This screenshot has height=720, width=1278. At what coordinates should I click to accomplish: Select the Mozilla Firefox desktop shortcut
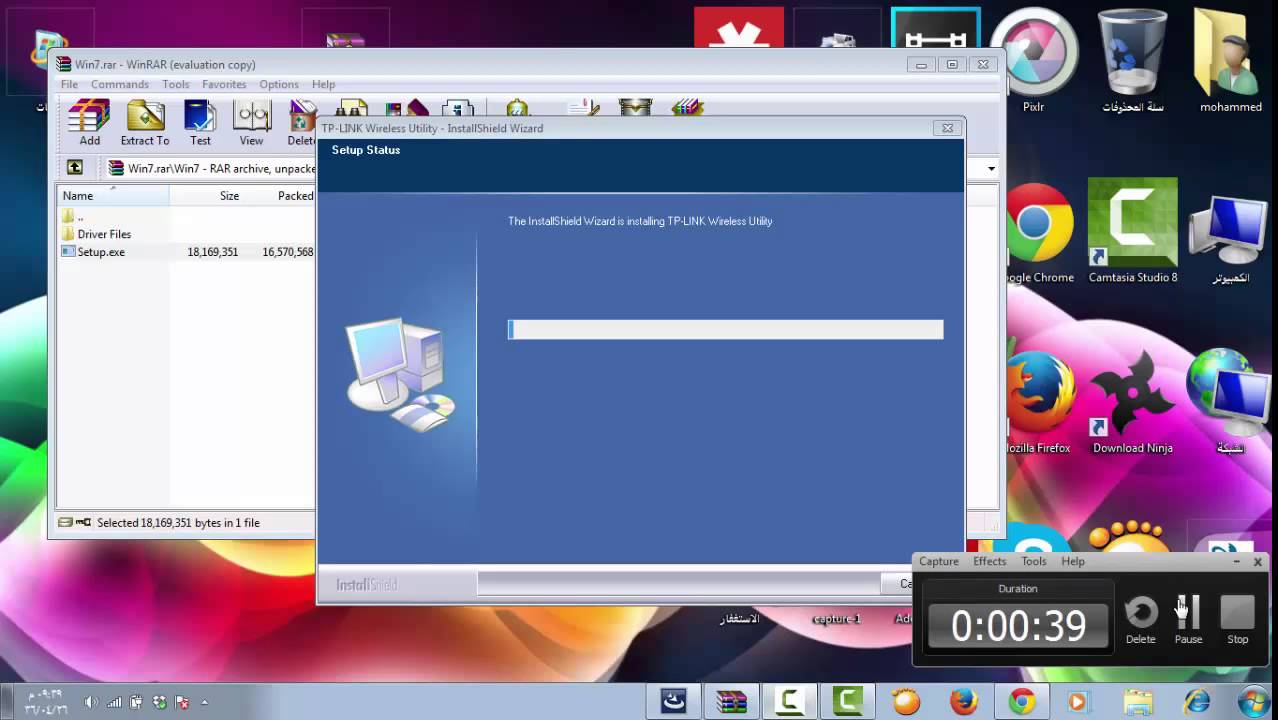(x=1038, y=403)
